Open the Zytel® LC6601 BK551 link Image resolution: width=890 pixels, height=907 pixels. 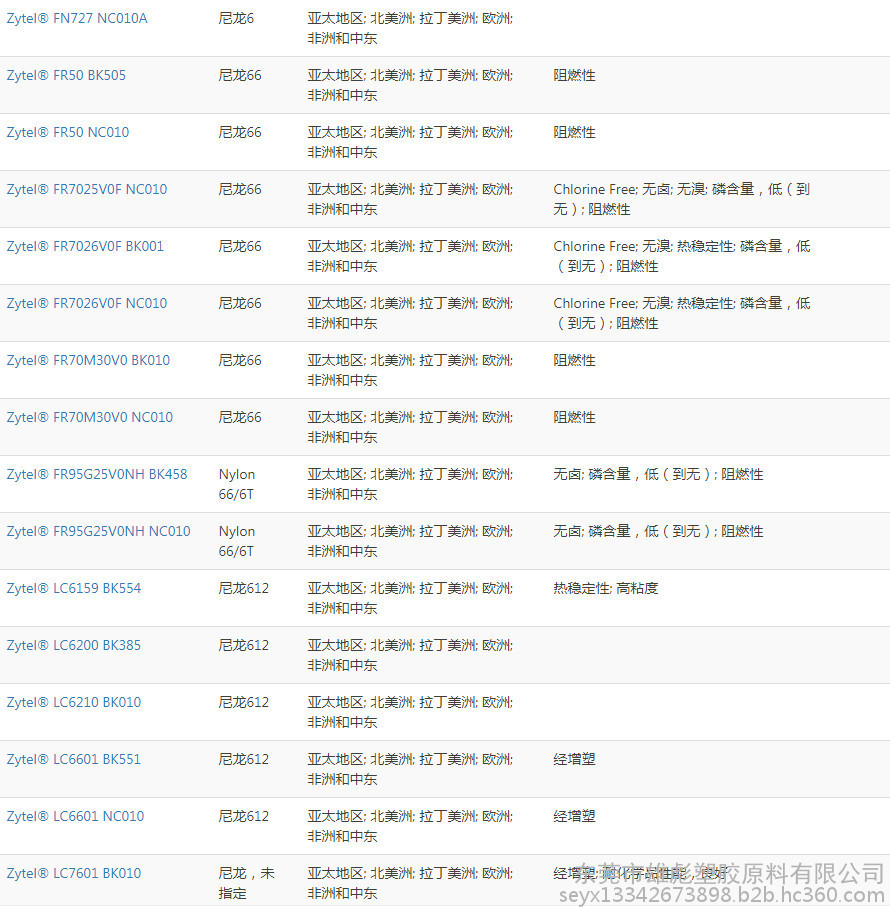tap(73, 759)
